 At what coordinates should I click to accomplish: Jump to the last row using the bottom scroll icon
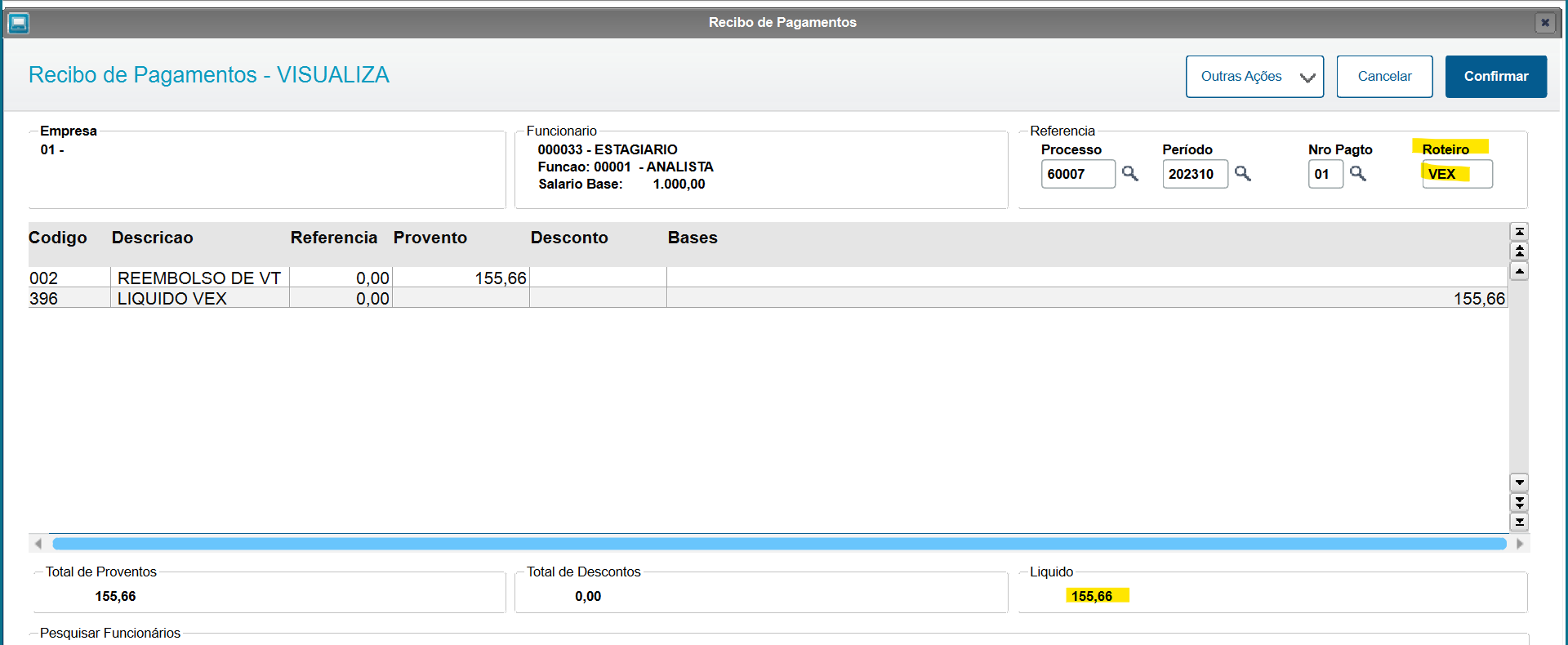[x=1520, y=522]
